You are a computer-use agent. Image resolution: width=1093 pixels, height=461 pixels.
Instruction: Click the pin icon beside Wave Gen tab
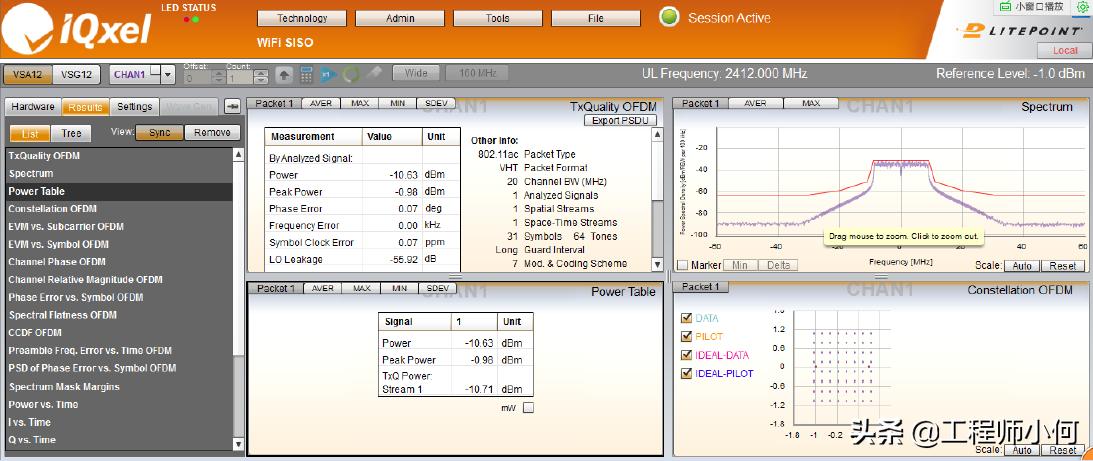231,106
